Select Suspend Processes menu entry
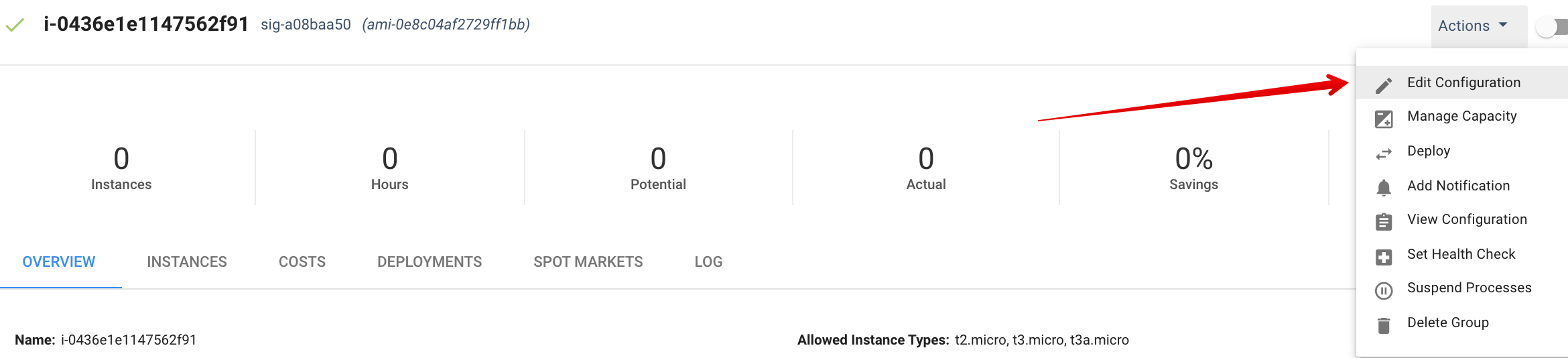Screen dimensions: 1568x358 click(x=1469, y=288)
